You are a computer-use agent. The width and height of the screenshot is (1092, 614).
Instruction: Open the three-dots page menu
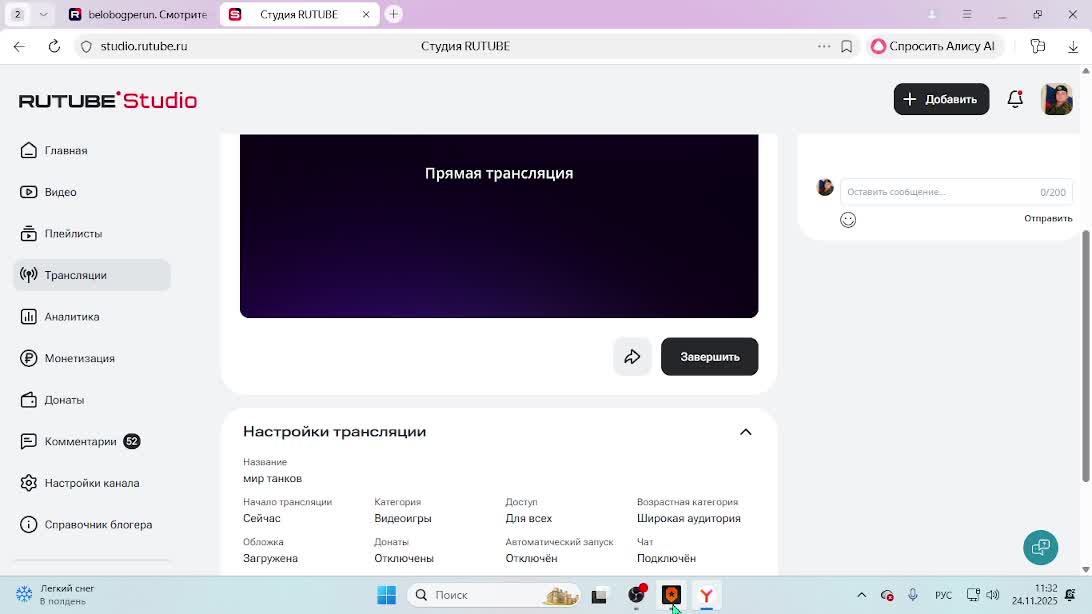tap(824, 47)
